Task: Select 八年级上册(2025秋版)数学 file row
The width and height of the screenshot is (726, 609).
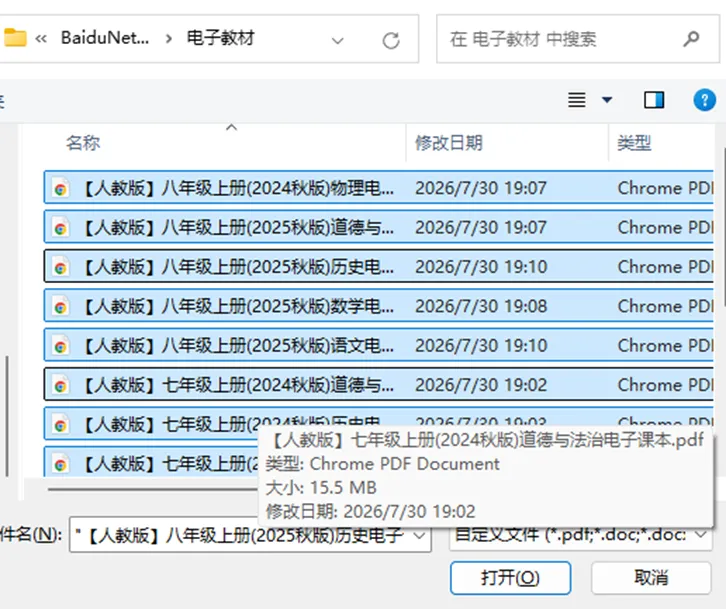Action: [x=378, y=306]
